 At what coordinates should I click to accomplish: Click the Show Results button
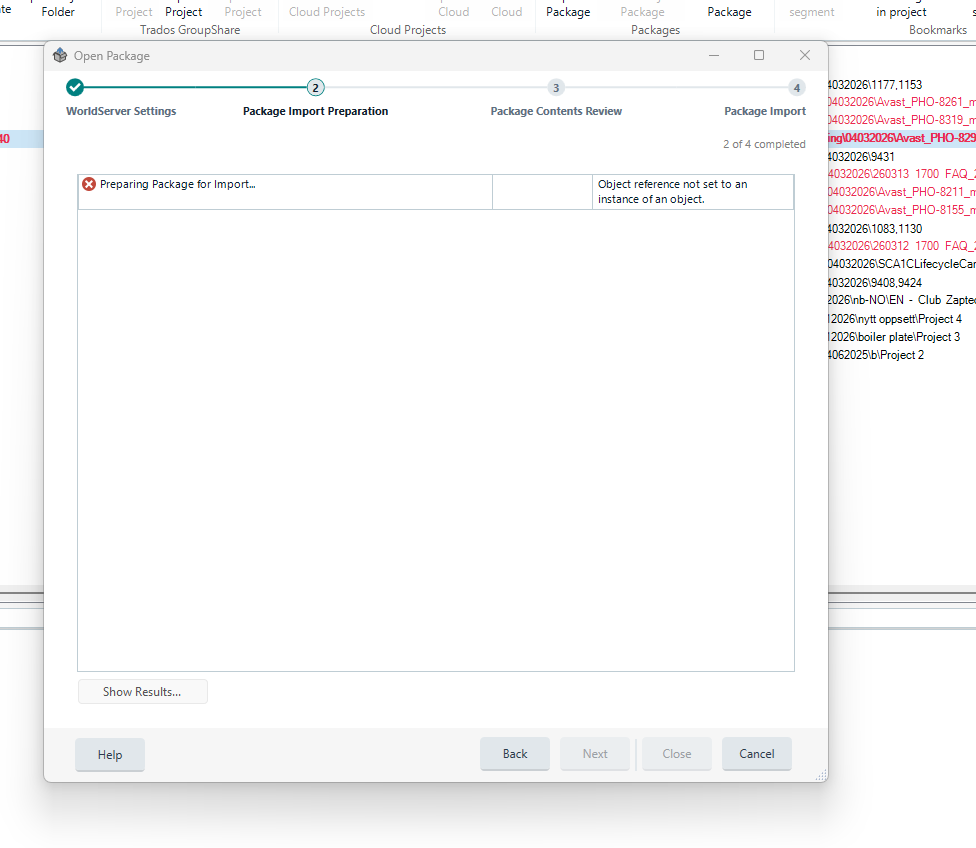[x=142, y=691]
